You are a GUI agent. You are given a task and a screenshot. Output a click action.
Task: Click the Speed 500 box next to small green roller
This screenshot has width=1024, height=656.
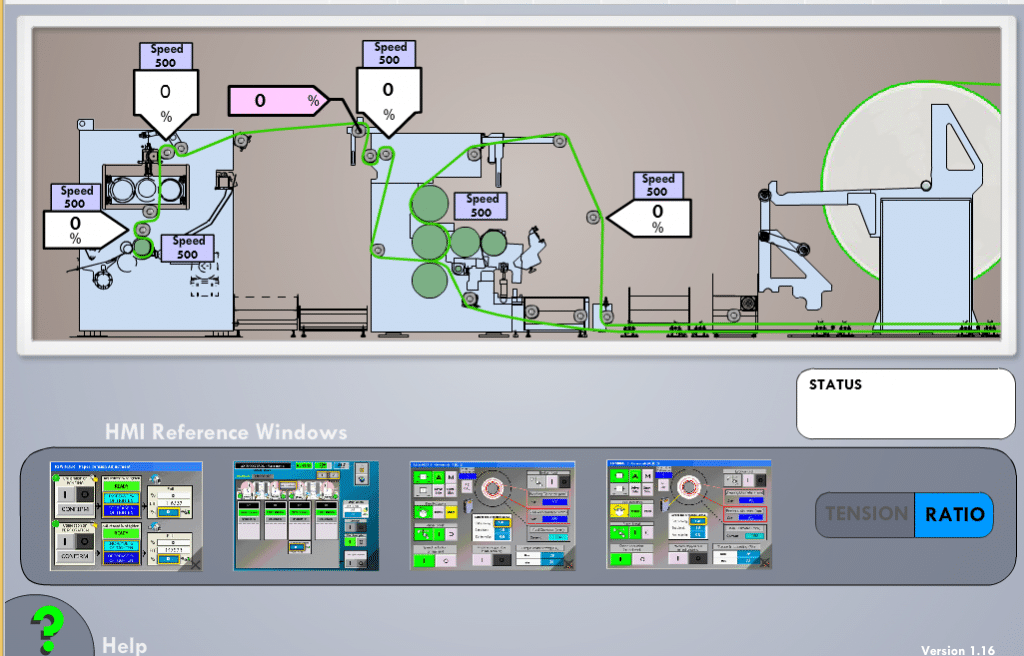click(188, 247)
